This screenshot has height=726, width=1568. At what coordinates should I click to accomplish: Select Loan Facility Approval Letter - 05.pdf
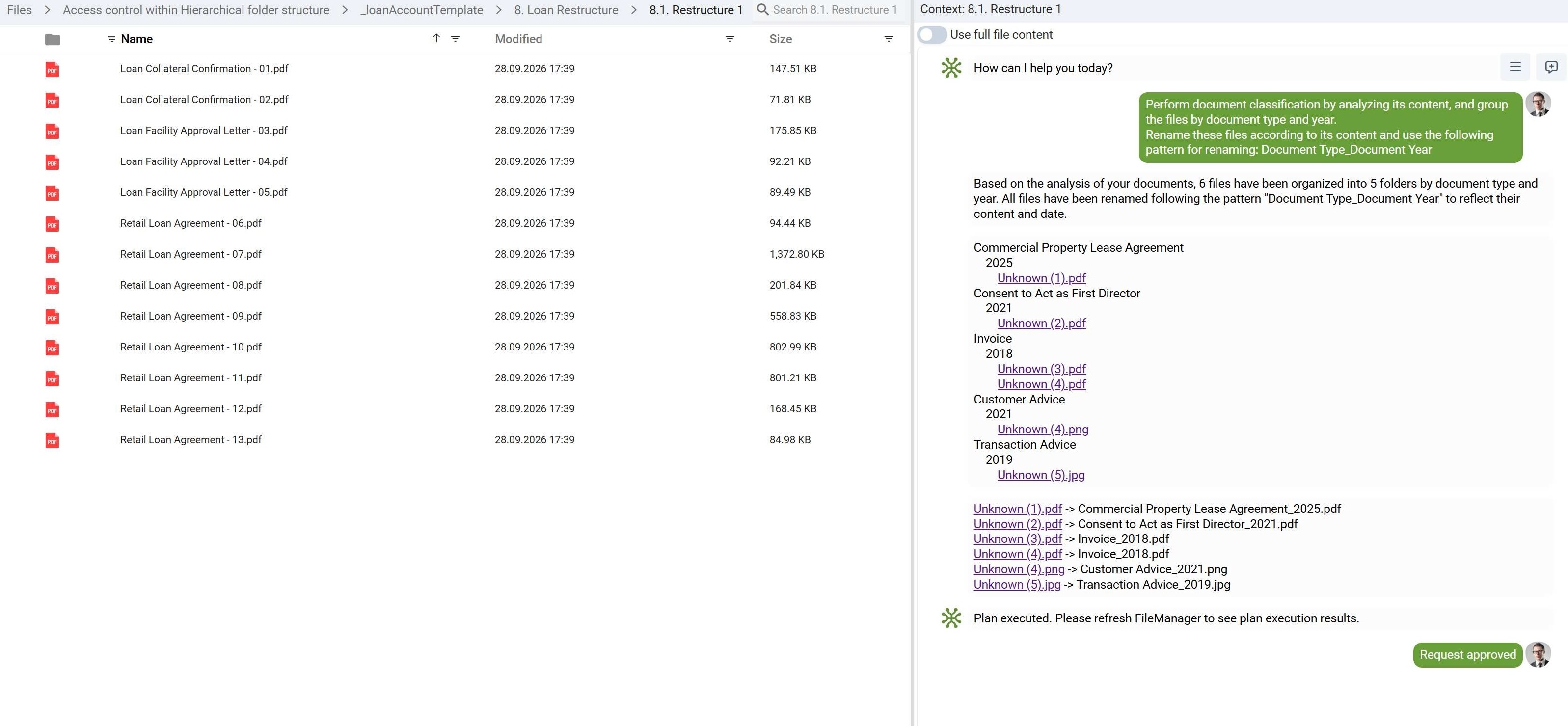[x=203, y=192]
